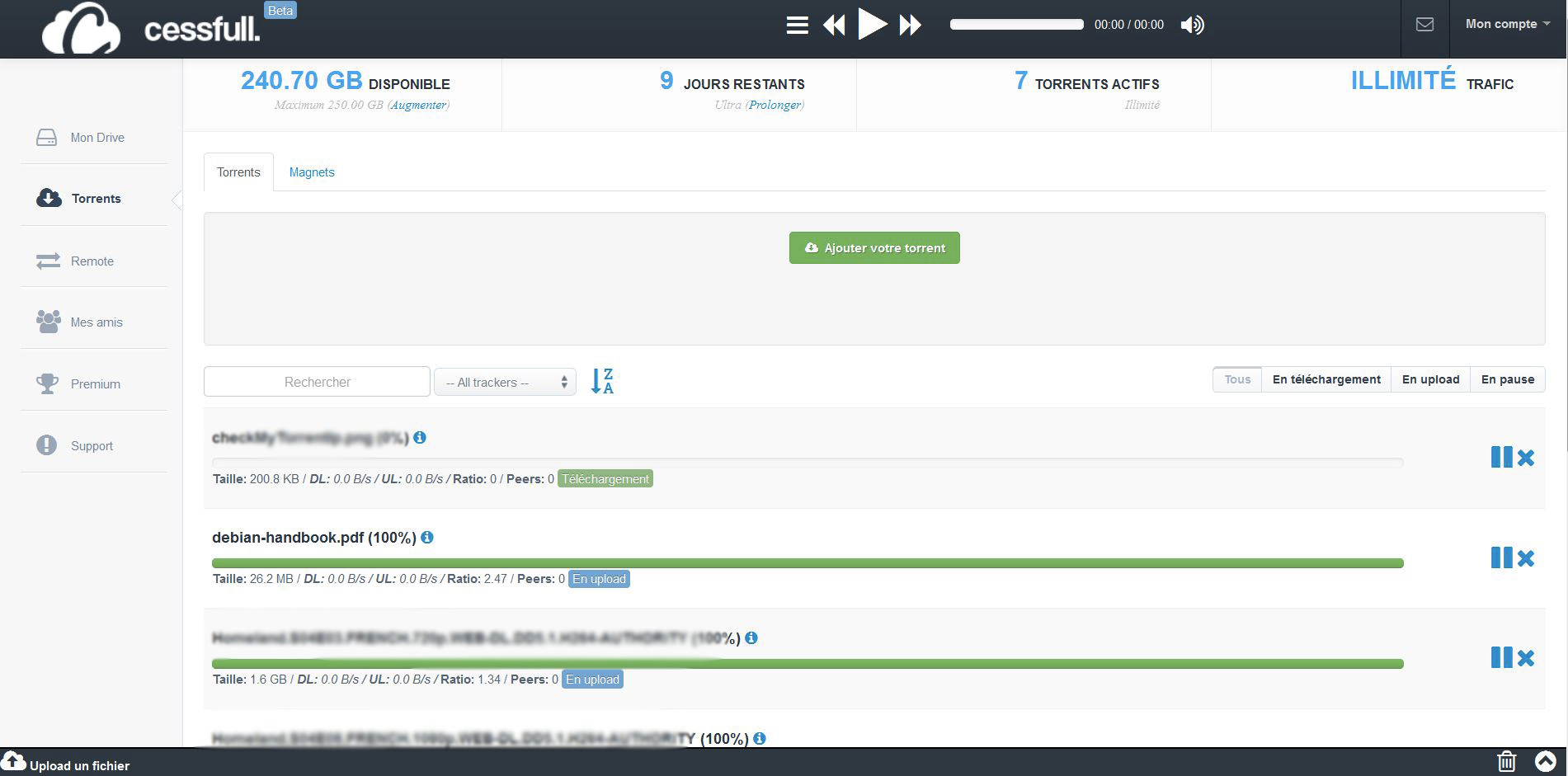Pause the debian-handbook.pdf torrent
The width and height of the screenshot is (1568, 776).
tap(1501, 557)
